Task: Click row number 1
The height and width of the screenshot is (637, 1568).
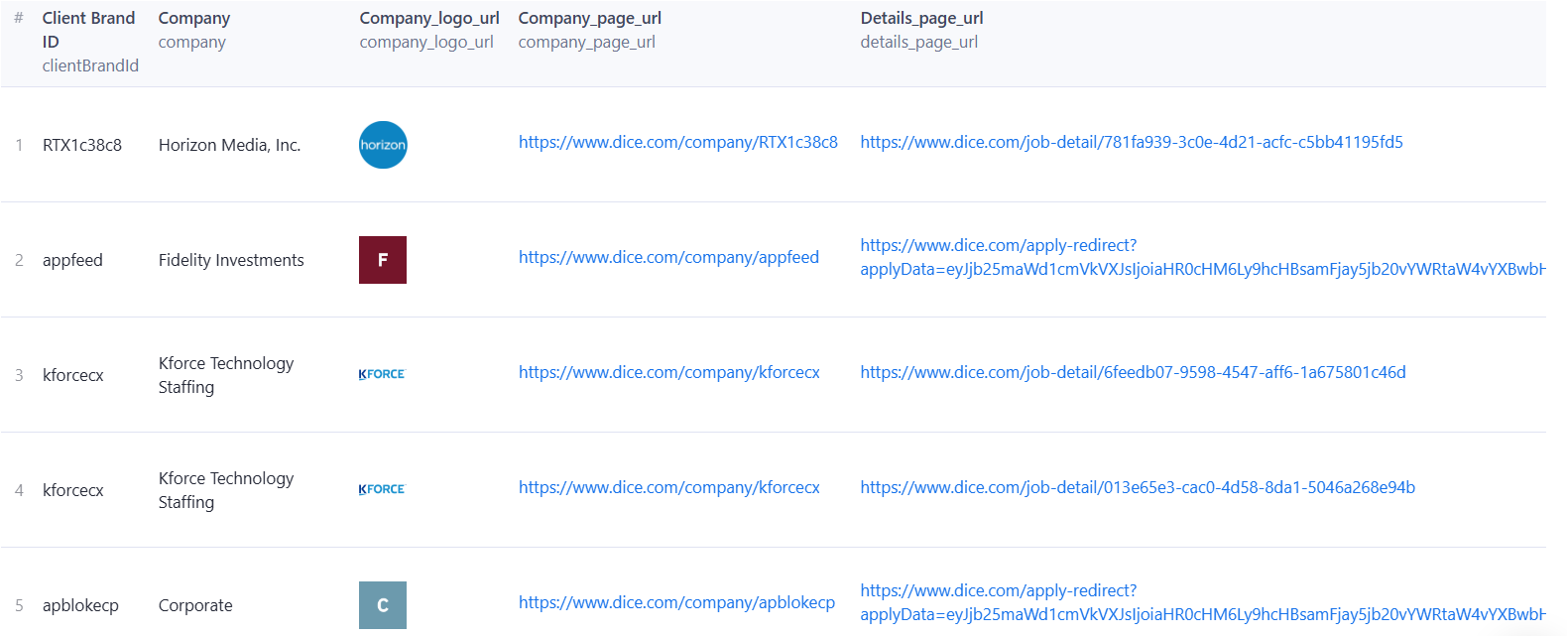Action: tap(19, 145)
